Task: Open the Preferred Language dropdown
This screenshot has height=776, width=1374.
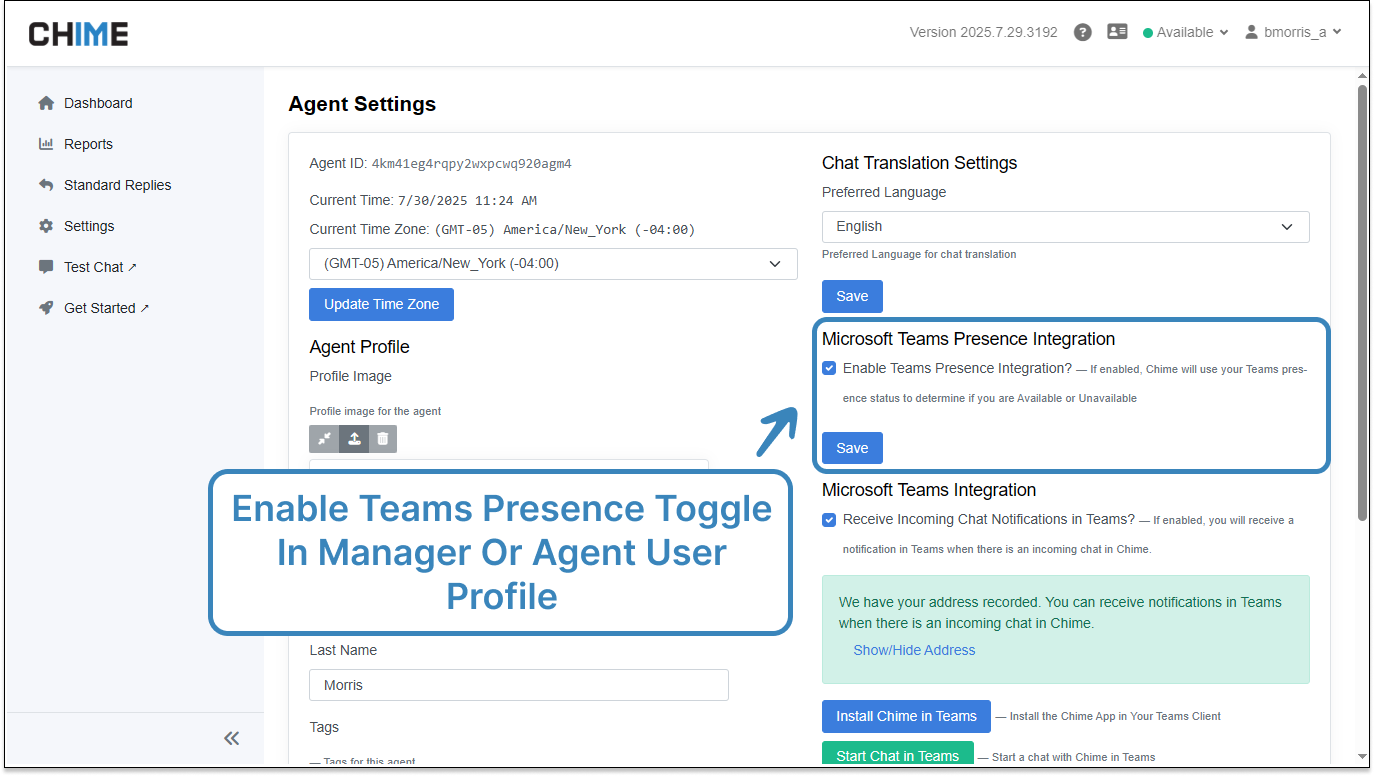Action: point(1065,227)
